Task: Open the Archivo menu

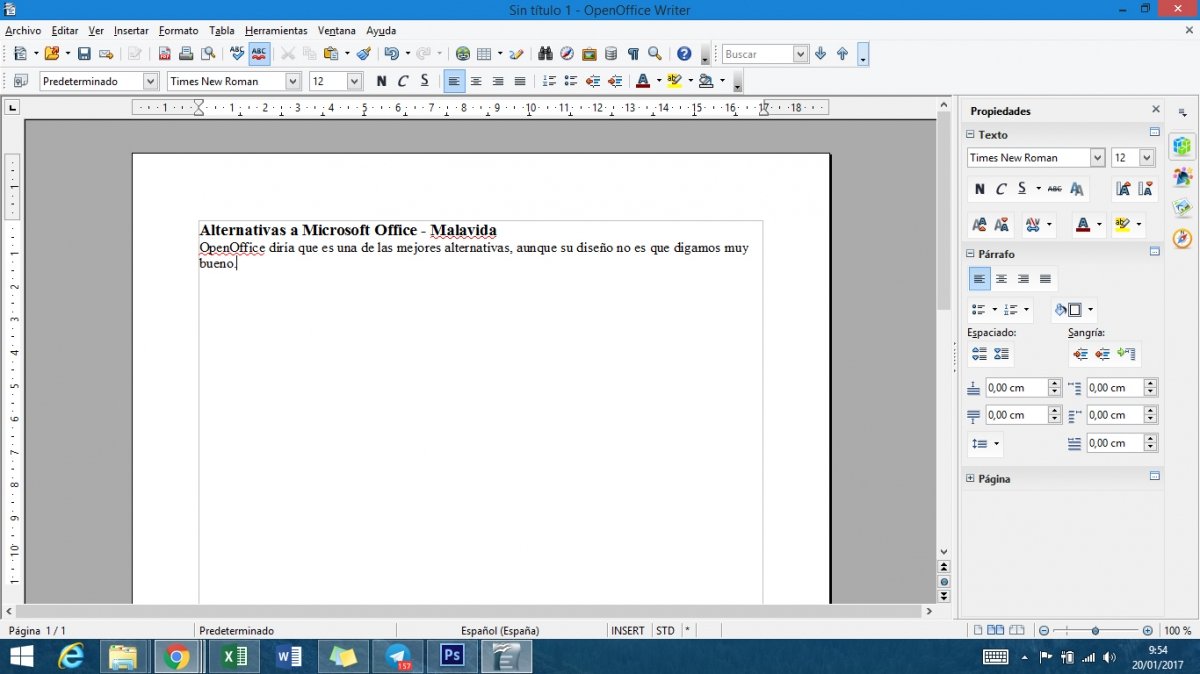Action: (23, 31)
